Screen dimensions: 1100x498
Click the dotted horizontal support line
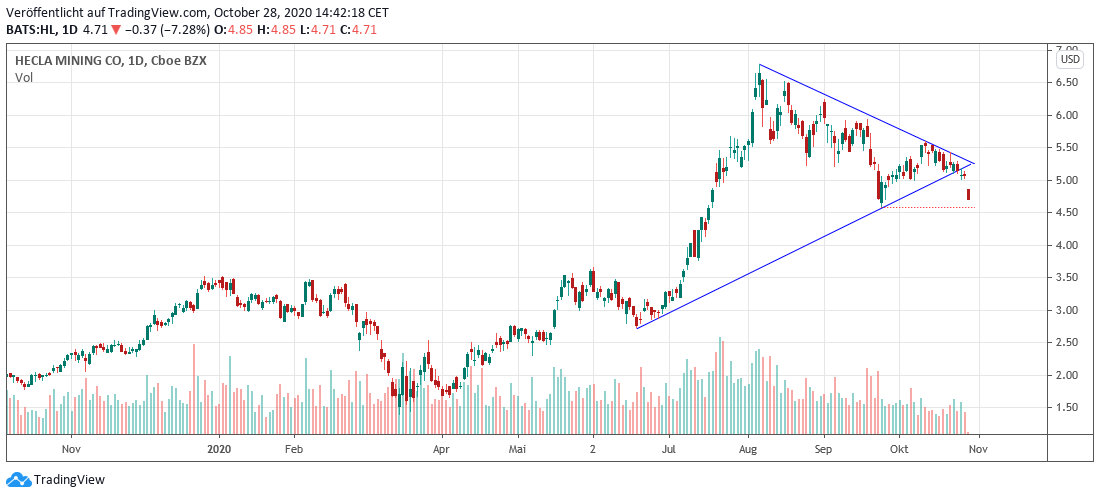coord(930,208)
